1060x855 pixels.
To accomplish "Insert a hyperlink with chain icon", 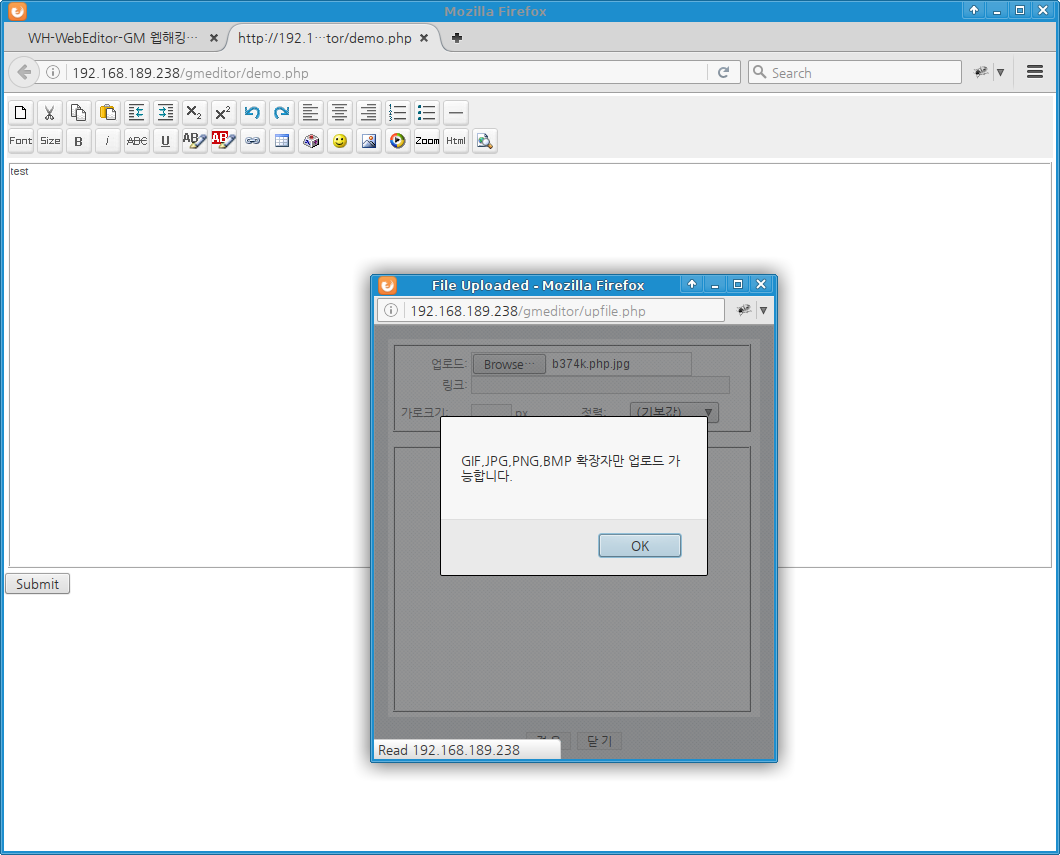I will pyautogui.click(x=253, y=141).
